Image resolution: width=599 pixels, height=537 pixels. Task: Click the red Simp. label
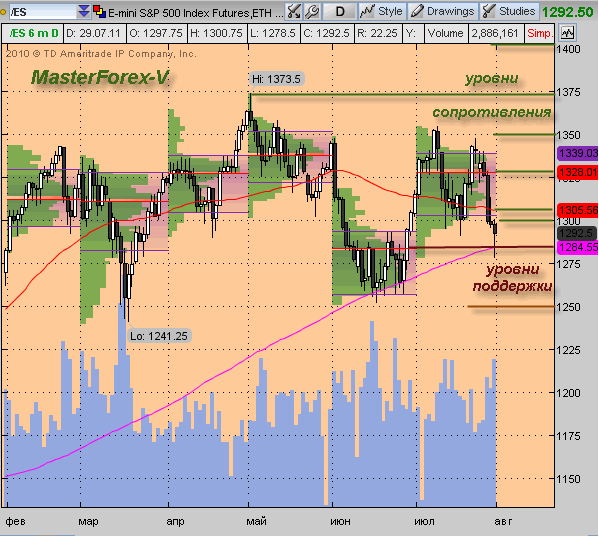click(540, 34)
